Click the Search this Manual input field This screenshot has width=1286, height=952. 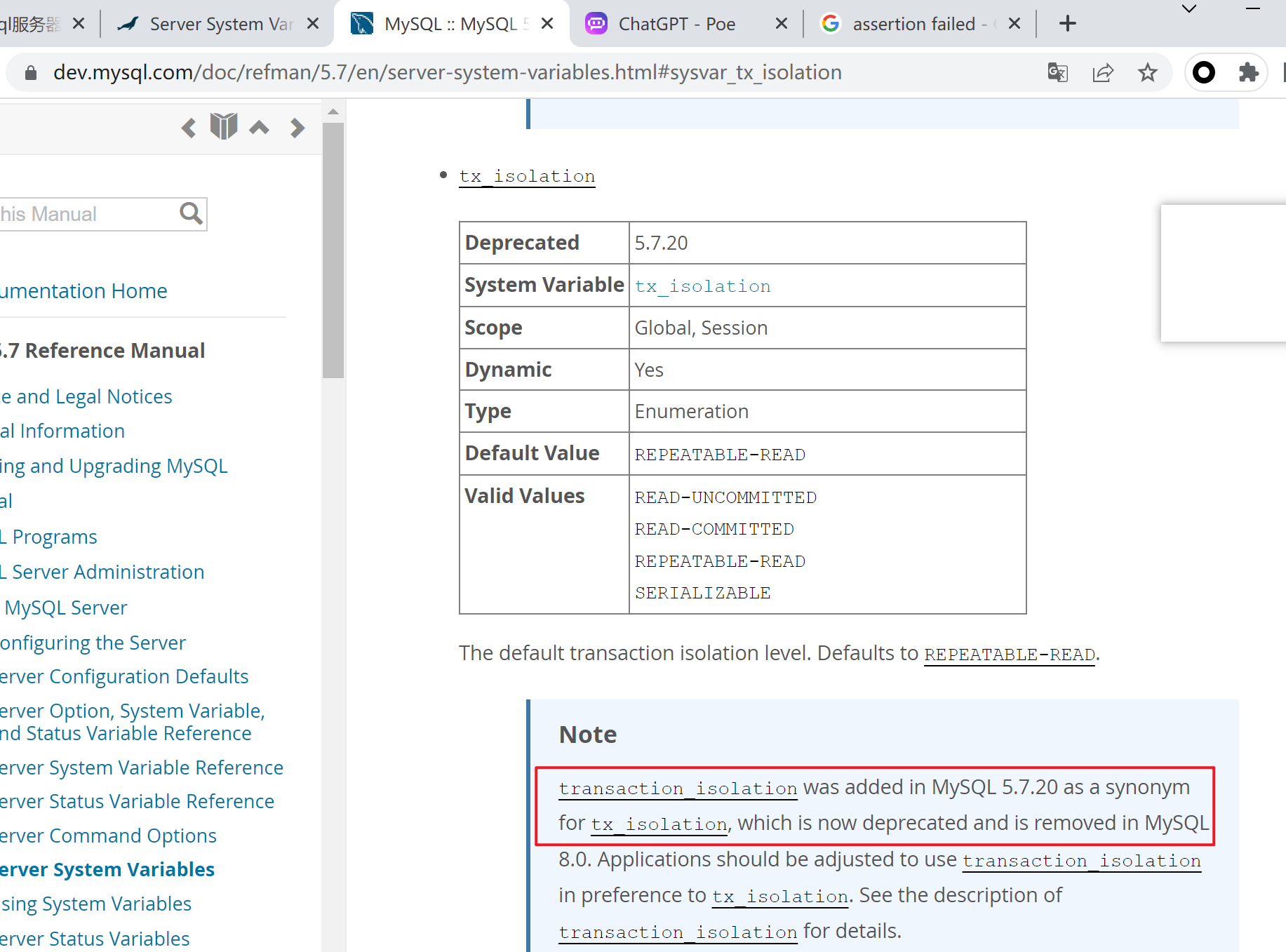(x=84, y=214)
